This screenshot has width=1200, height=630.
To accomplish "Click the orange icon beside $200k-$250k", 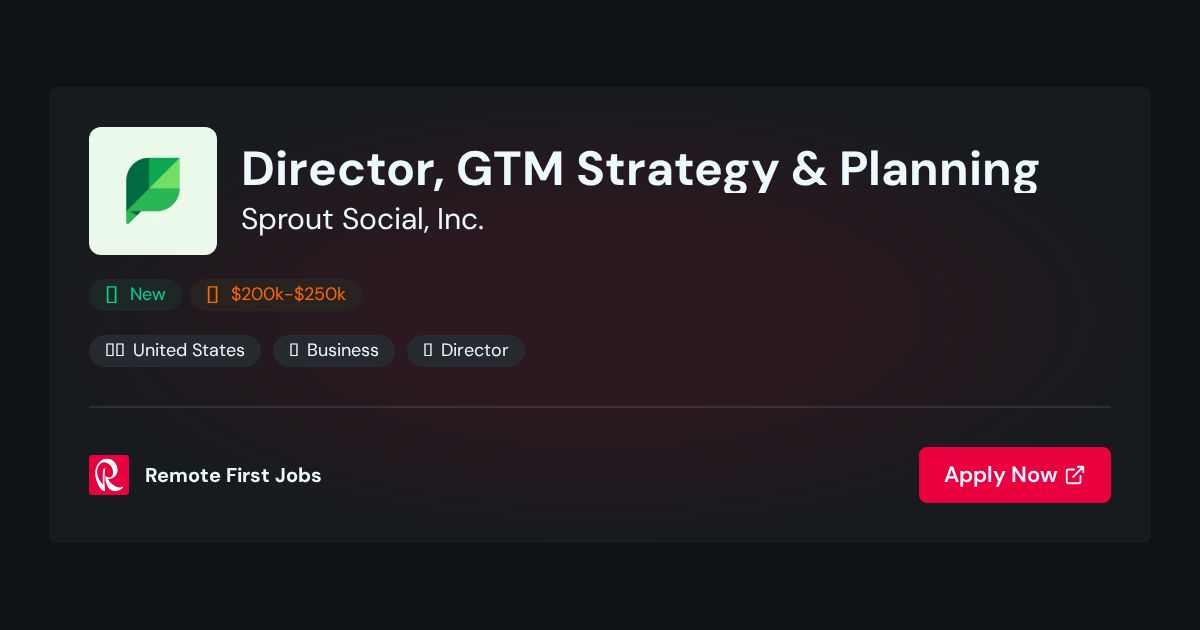I will [x=212, y=294].
